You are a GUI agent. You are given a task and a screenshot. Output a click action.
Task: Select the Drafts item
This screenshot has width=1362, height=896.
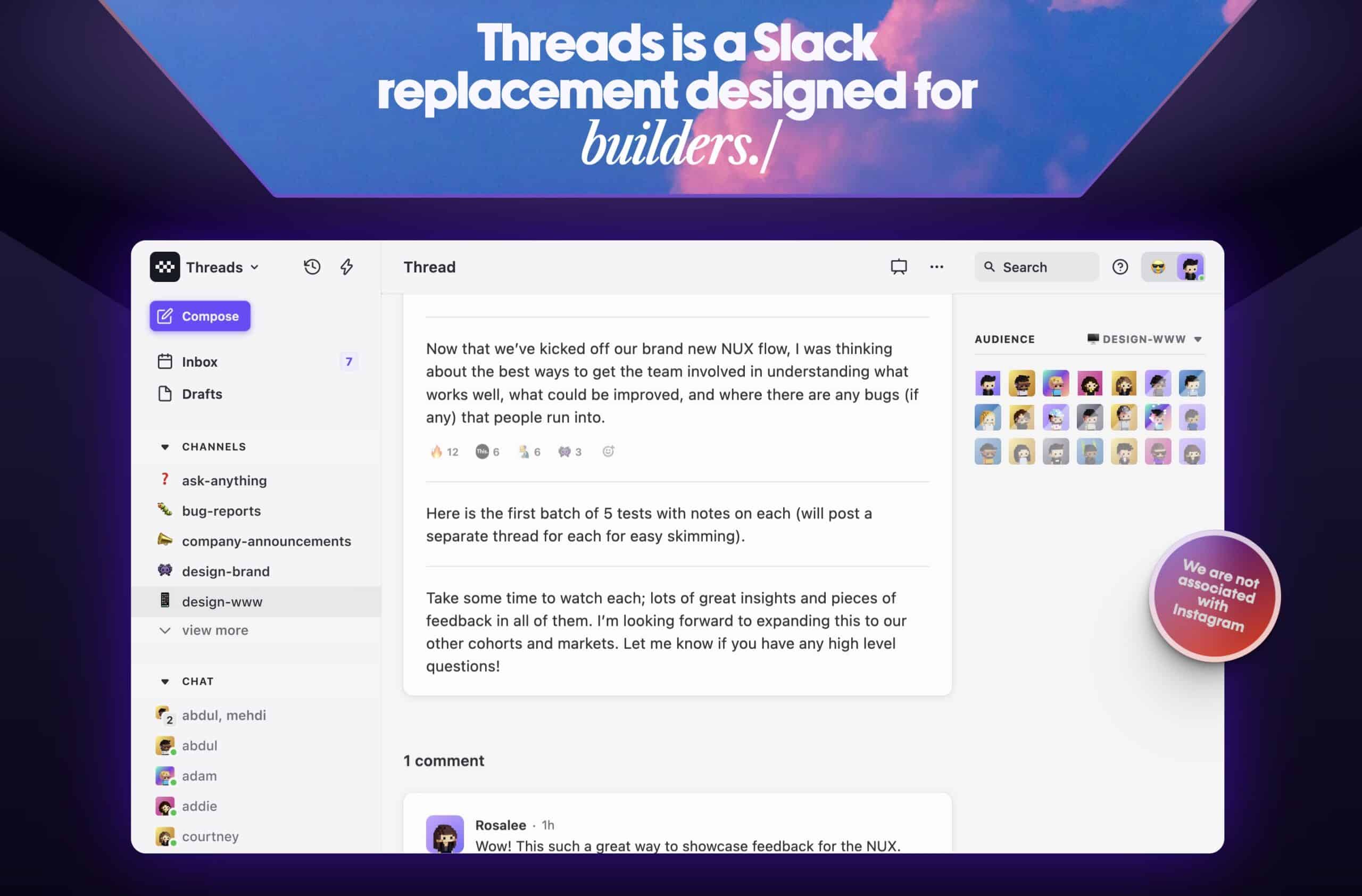coord(201,393)
